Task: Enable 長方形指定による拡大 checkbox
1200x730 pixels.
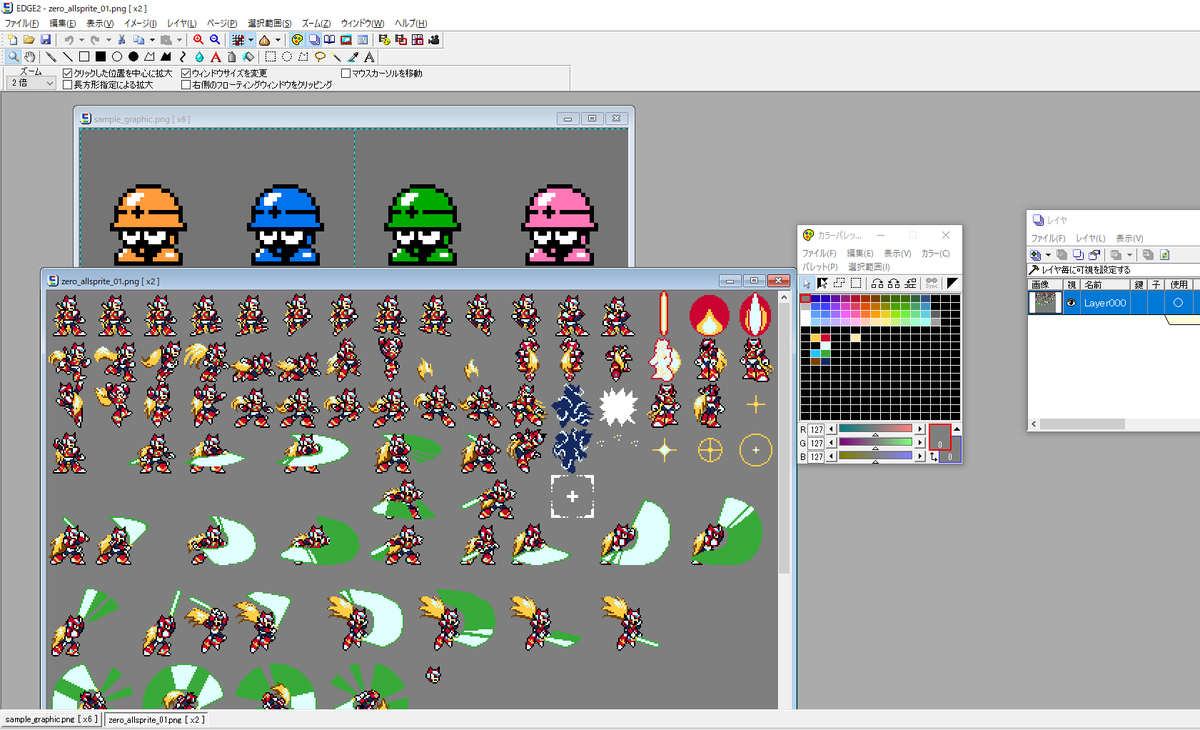Action: (68, 85)
